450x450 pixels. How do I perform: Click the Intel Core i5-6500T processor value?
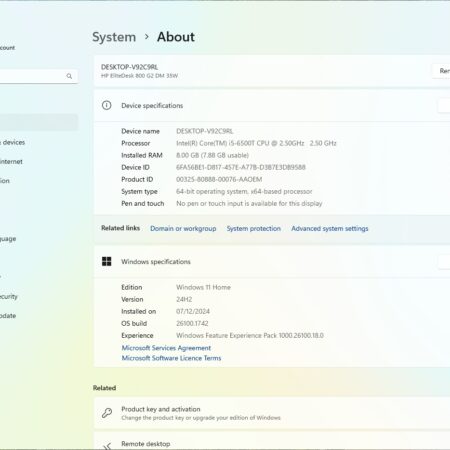point(256,143)
